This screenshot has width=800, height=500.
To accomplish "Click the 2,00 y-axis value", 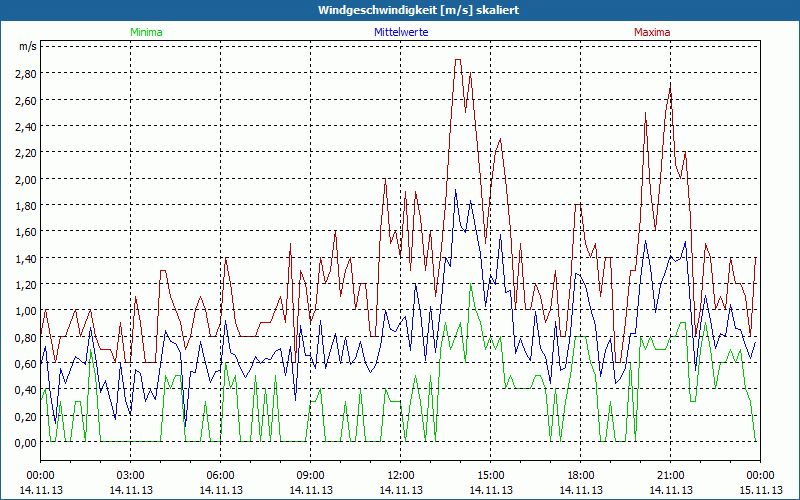I will click(26, 179).
